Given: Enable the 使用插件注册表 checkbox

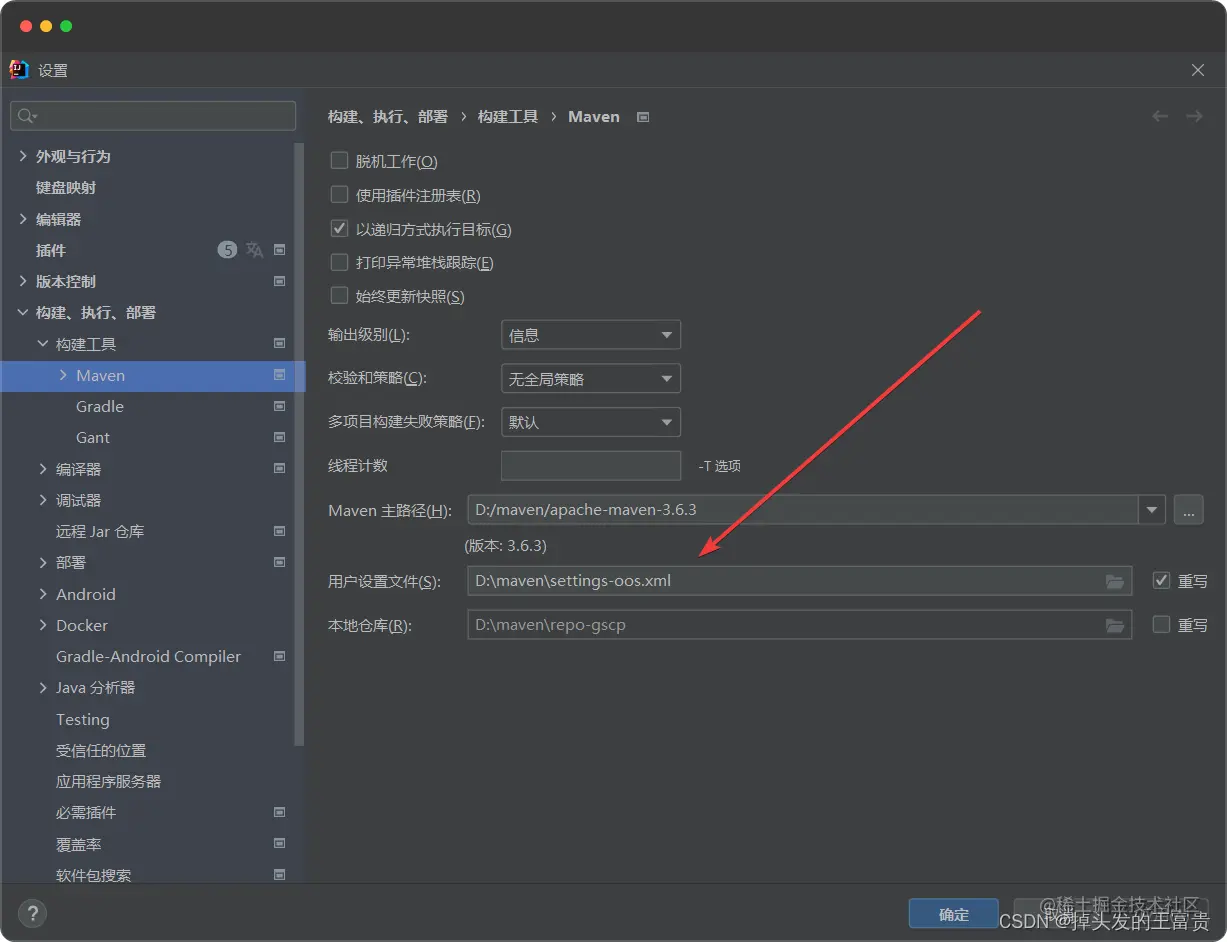Looking at the screenshot, I should pos(339,195).
